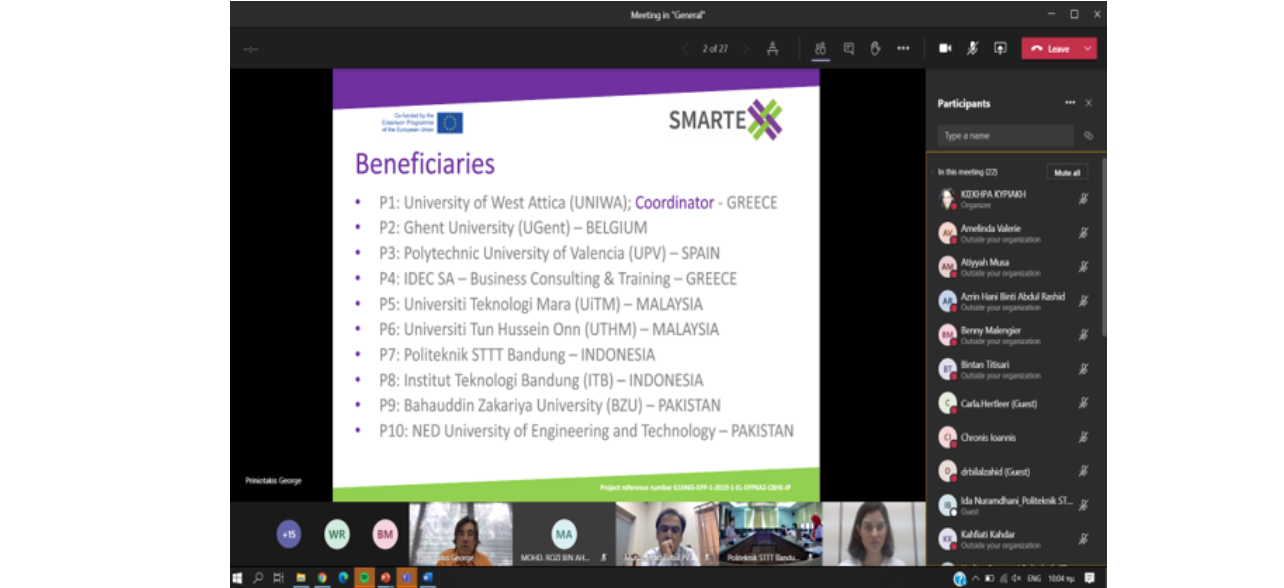Open Windows taskbar search
Viewport: 1284px width, 588px height.
(x=258, y=578)
